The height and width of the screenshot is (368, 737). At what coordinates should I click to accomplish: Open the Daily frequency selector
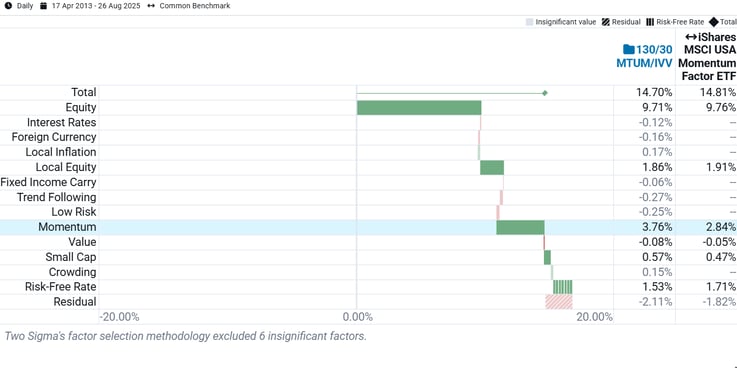tap(25, 6)
